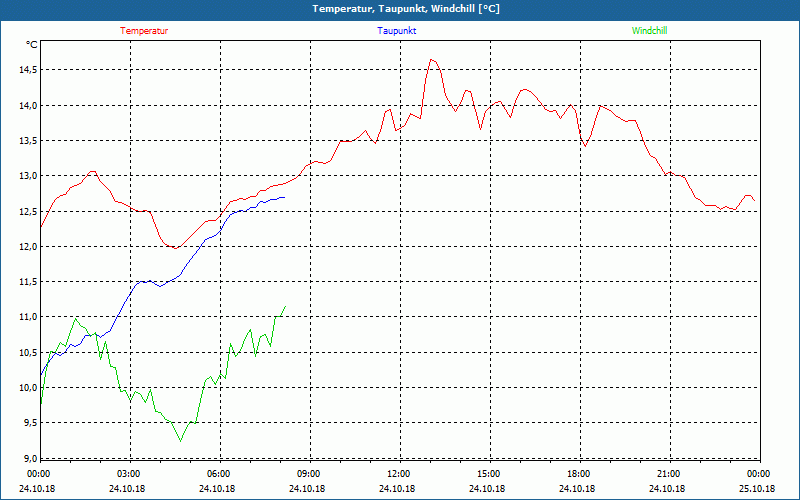This screenshot has height=500, width=800.
Task: Click the end of the blue Taupunkt line
Action: click(284, 197)
